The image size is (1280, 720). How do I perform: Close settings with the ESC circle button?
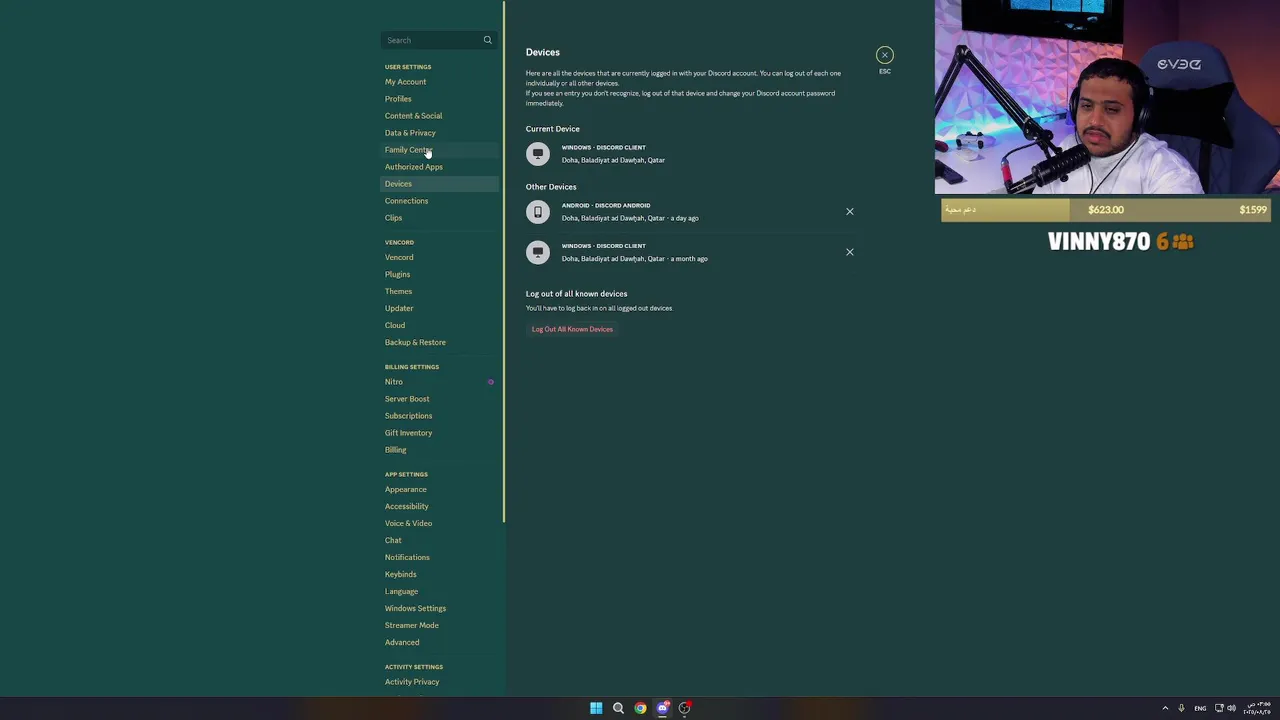click(884, 55)
